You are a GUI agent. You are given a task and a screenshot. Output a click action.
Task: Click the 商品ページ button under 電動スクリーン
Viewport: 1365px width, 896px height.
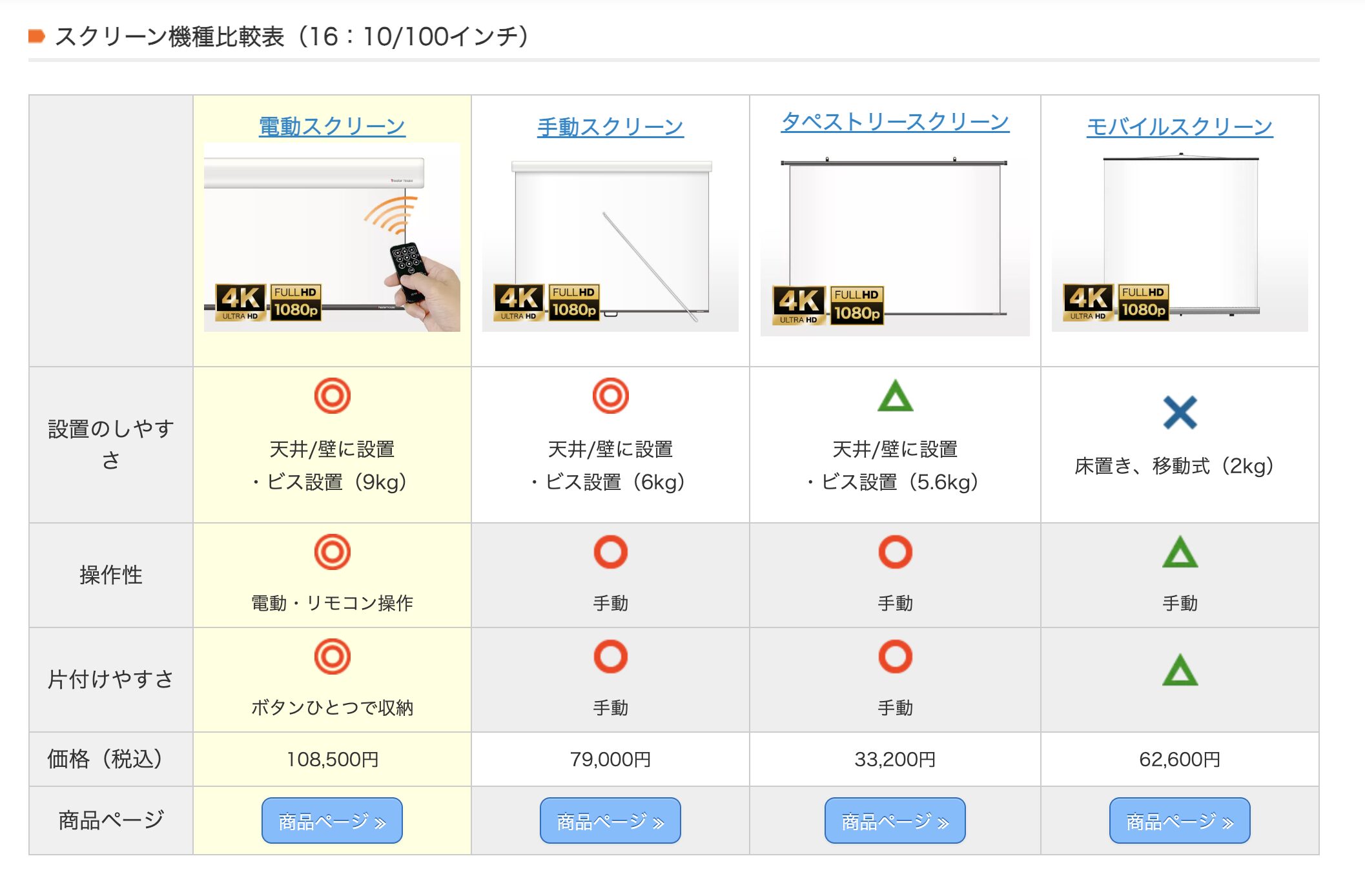(x=331, y=820)
